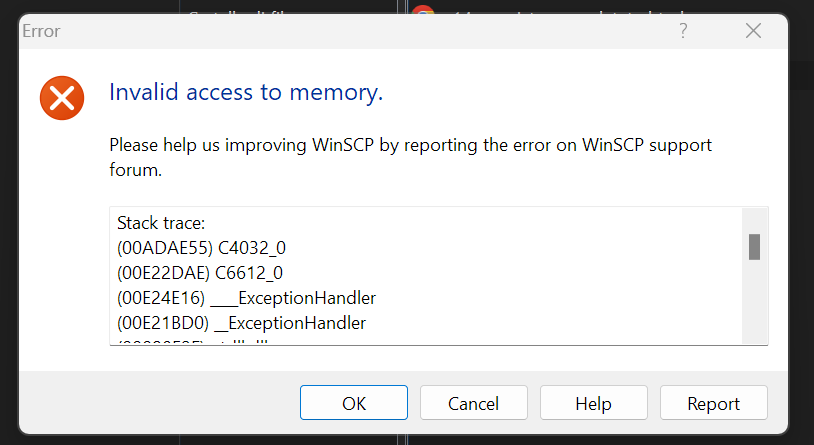Click scrollbar track above the thumb
The height and width of the screenshot is (445, 814).
pyautogui.click(x=755, y=220)
